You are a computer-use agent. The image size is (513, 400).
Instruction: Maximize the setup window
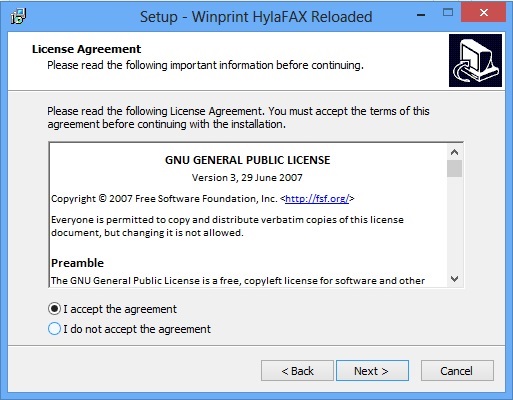[x=448, y=13]
